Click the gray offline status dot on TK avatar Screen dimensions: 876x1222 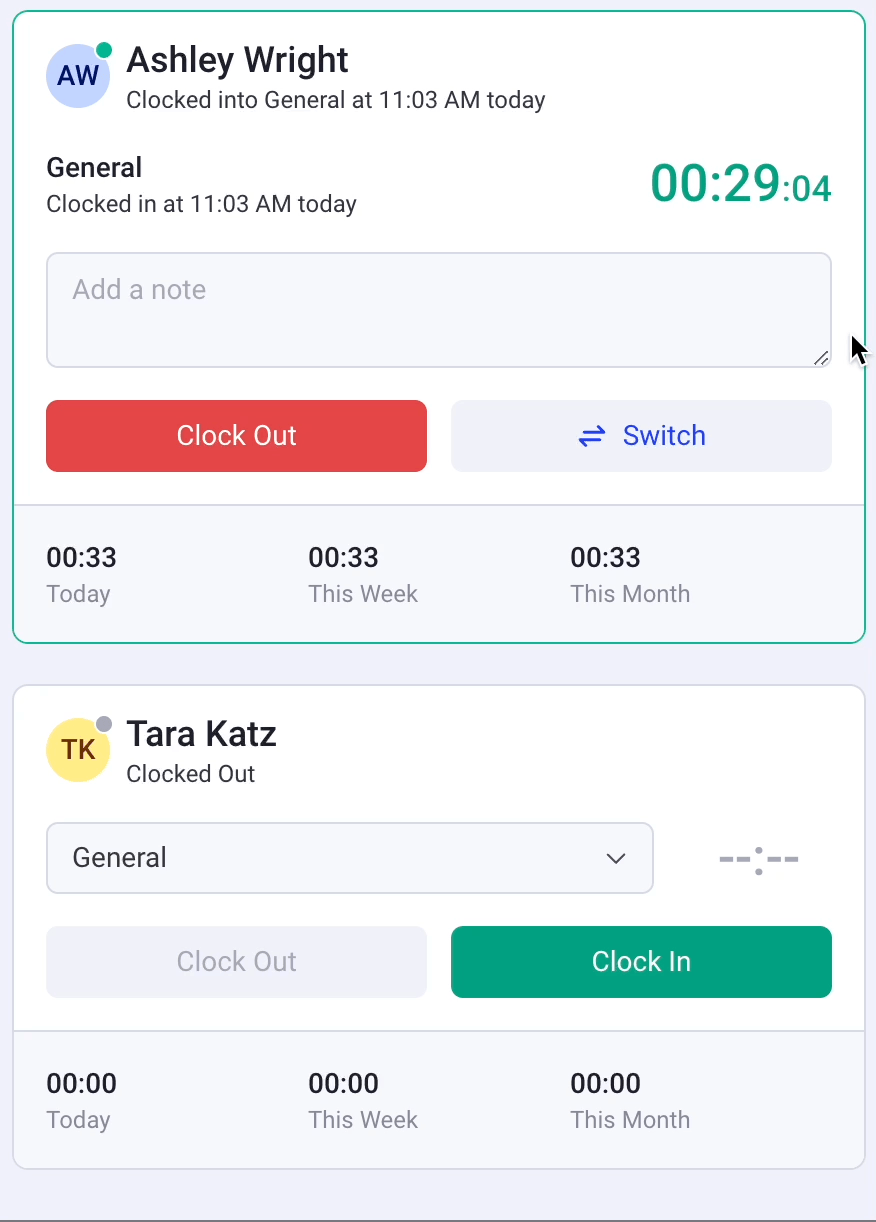(x=104, y=724)
